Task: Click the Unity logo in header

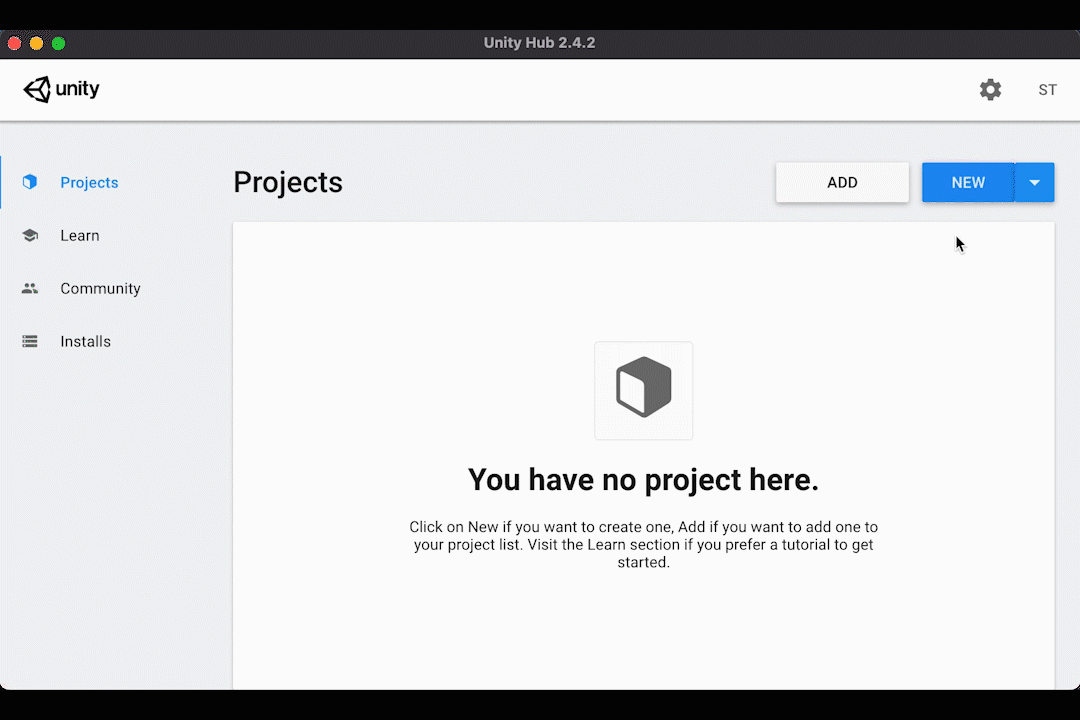Action: pyautogui.click(x=61, y=90)
